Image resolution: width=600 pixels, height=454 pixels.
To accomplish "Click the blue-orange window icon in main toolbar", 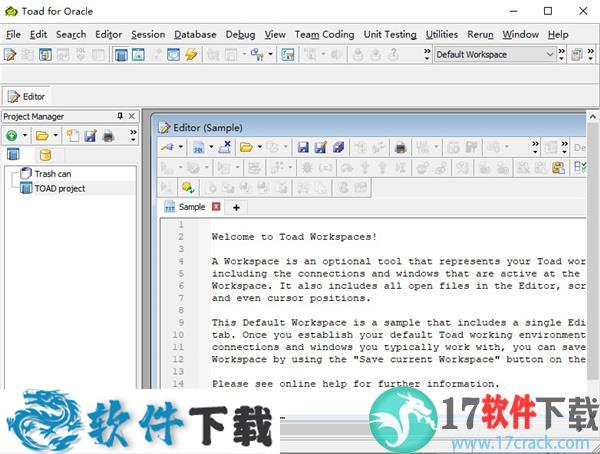I will coord(287,55).
